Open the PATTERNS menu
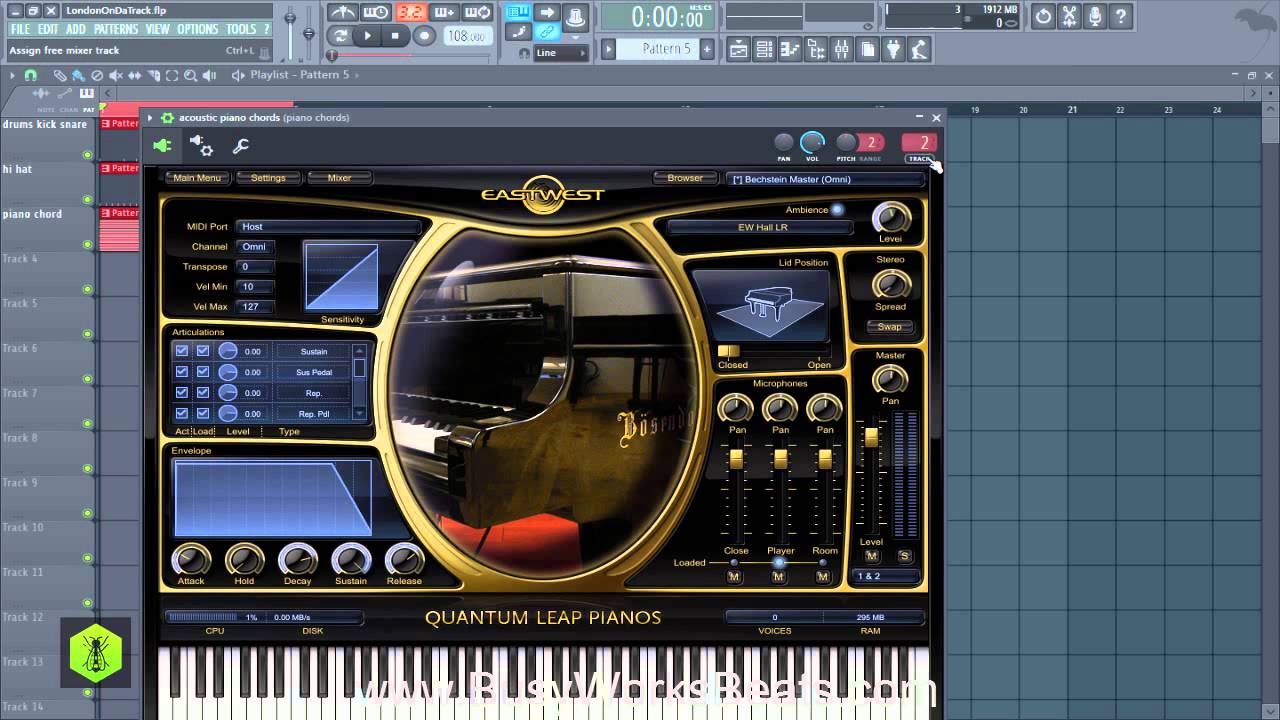Viewport: 1280px width, 720px height. [116, 30]
